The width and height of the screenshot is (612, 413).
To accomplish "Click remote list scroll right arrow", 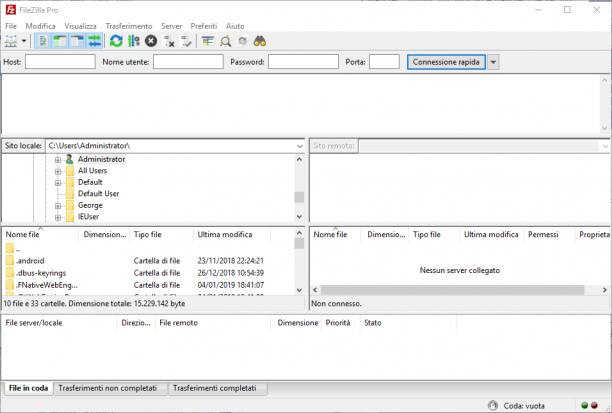I will tap(605, 290).
